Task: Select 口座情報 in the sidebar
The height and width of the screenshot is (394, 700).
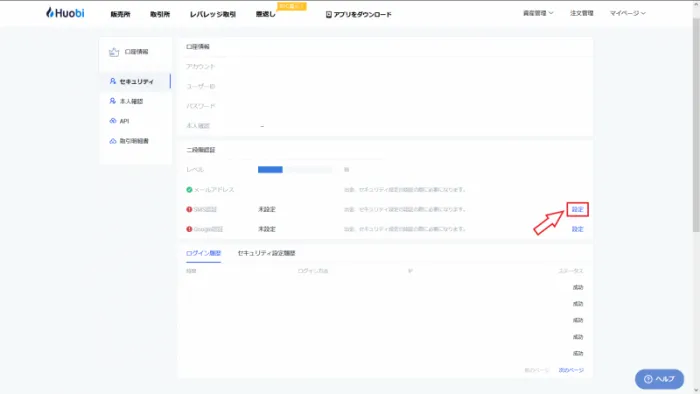Action: click(136, 52)
